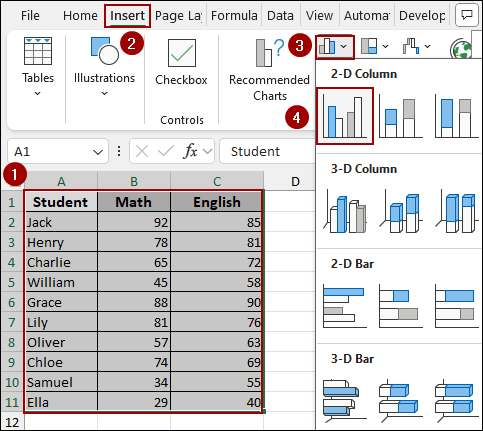
Task: Open the Comments speech bubble
Action: click(x=467, y=15)
